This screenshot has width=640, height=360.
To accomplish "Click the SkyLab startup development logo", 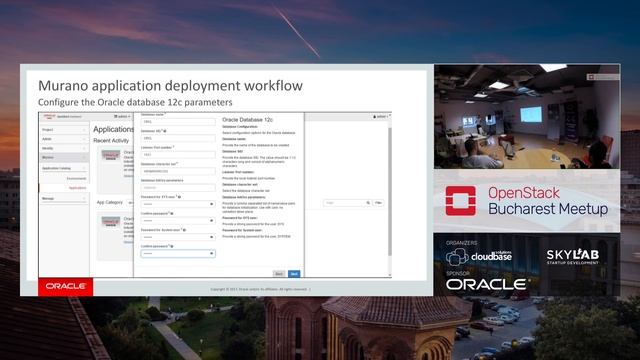I will pyautogui.click(x=573, y=257).
